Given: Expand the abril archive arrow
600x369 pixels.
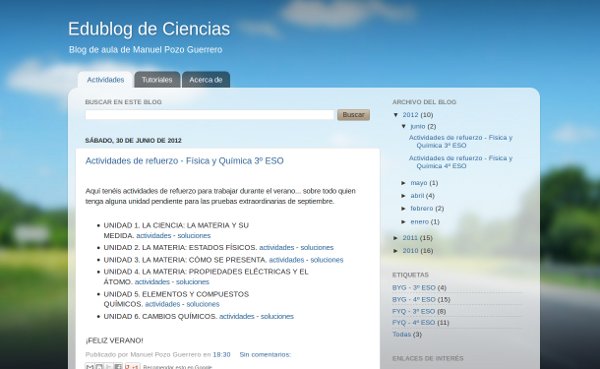Looking at the screenshot, I should pos(404,196).
